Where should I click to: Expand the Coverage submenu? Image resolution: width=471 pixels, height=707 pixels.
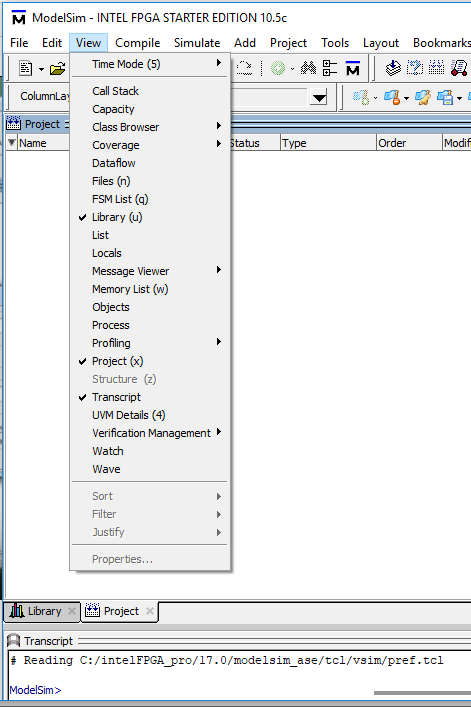pos(150,145)
